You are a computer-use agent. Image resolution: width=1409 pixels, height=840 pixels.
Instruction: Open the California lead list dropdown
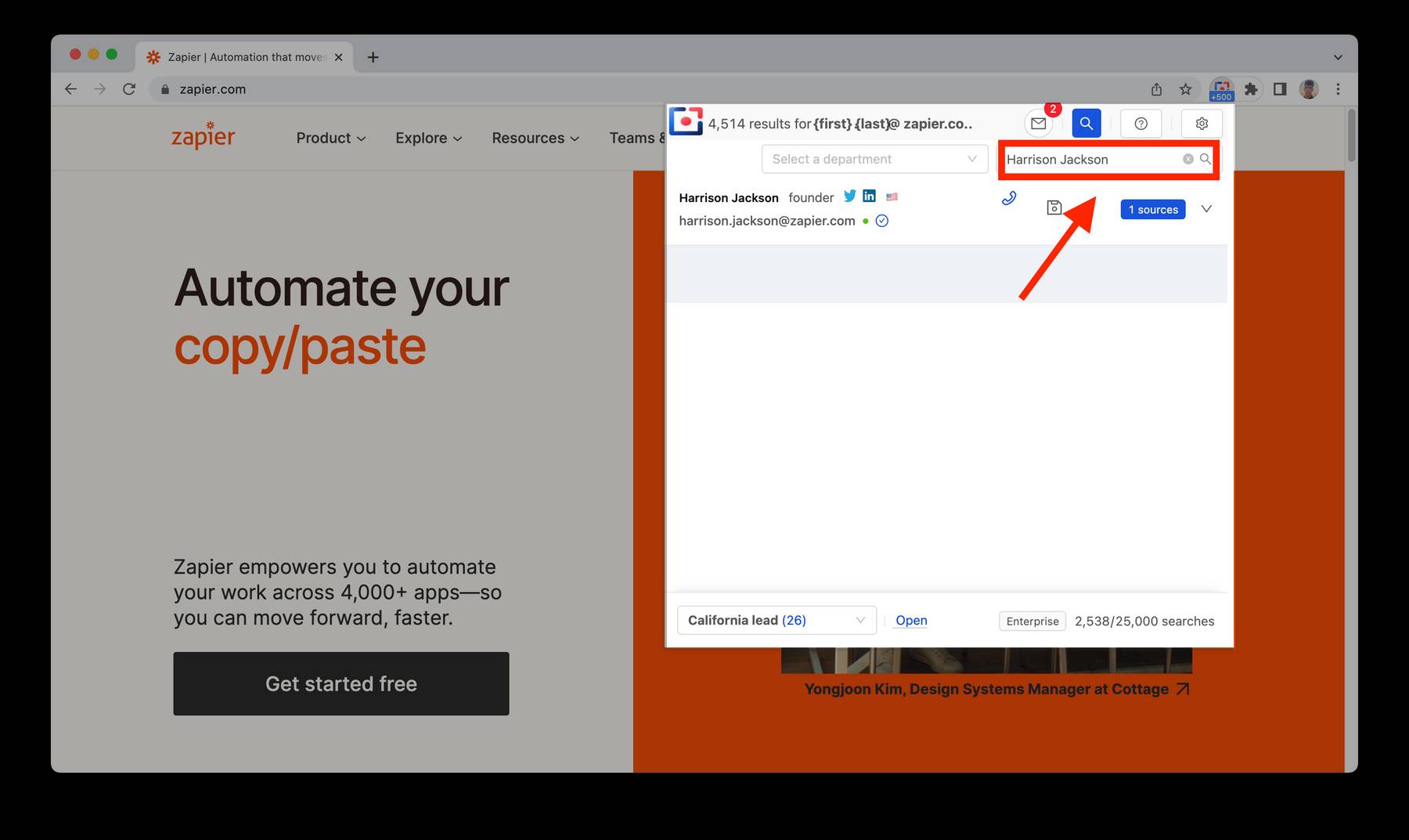pyautogui.click(x=777, y=620)
